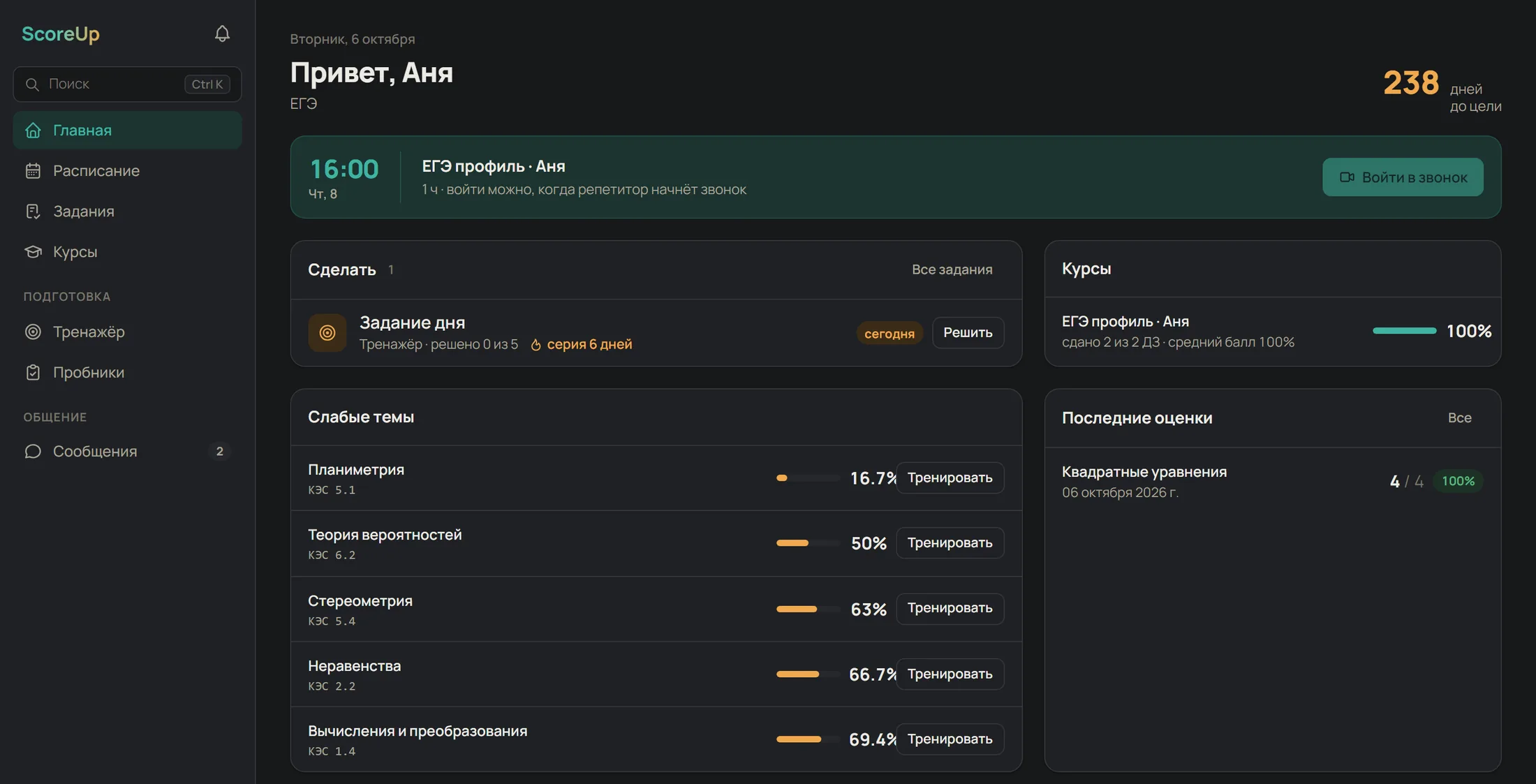The width and height of the screenshot is (1536, 784).
Task: Open Все link in Последние оценки
Action: pos(1459,418)
